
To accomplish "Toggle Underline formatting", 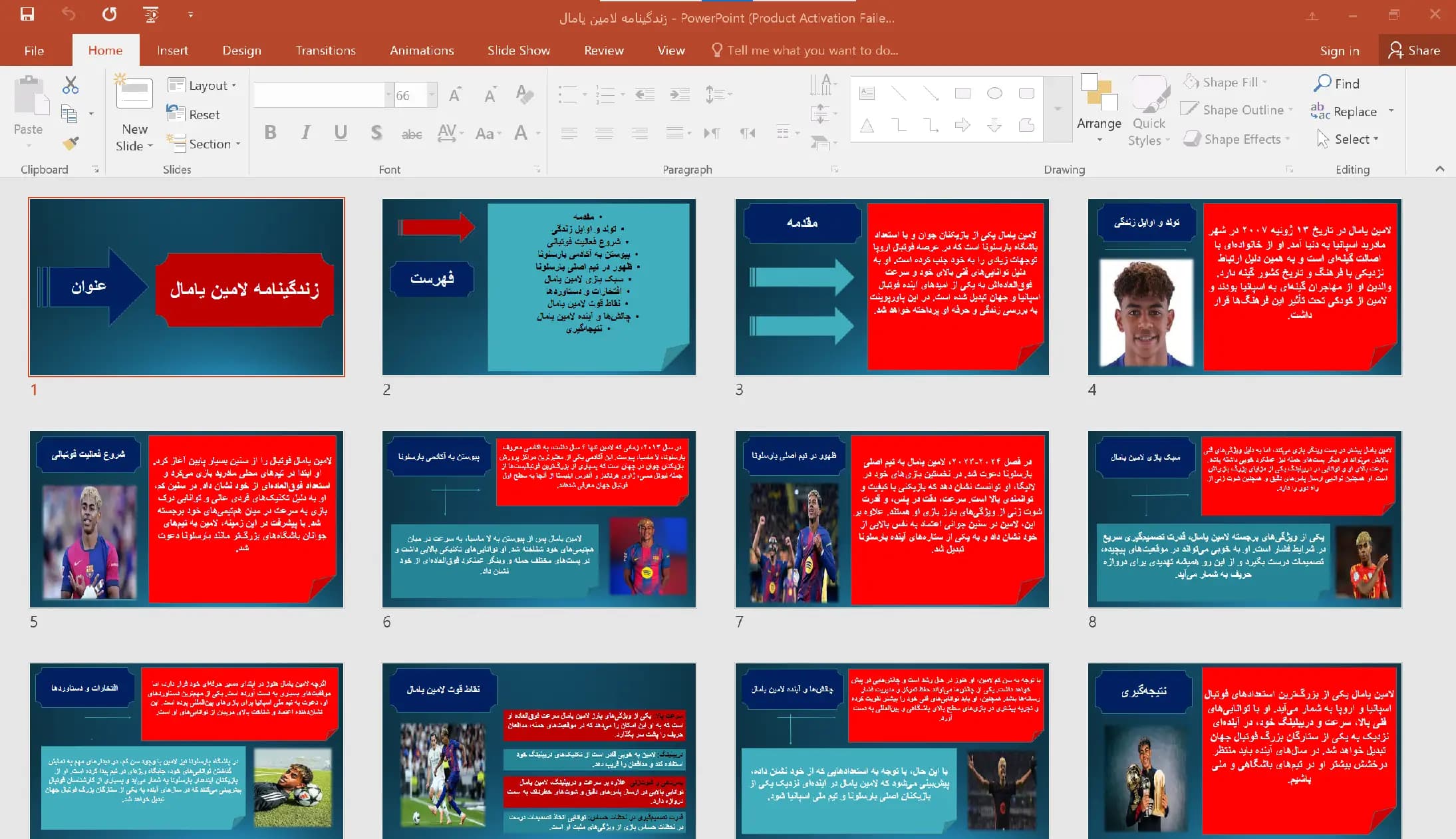I will coord(341,133).
